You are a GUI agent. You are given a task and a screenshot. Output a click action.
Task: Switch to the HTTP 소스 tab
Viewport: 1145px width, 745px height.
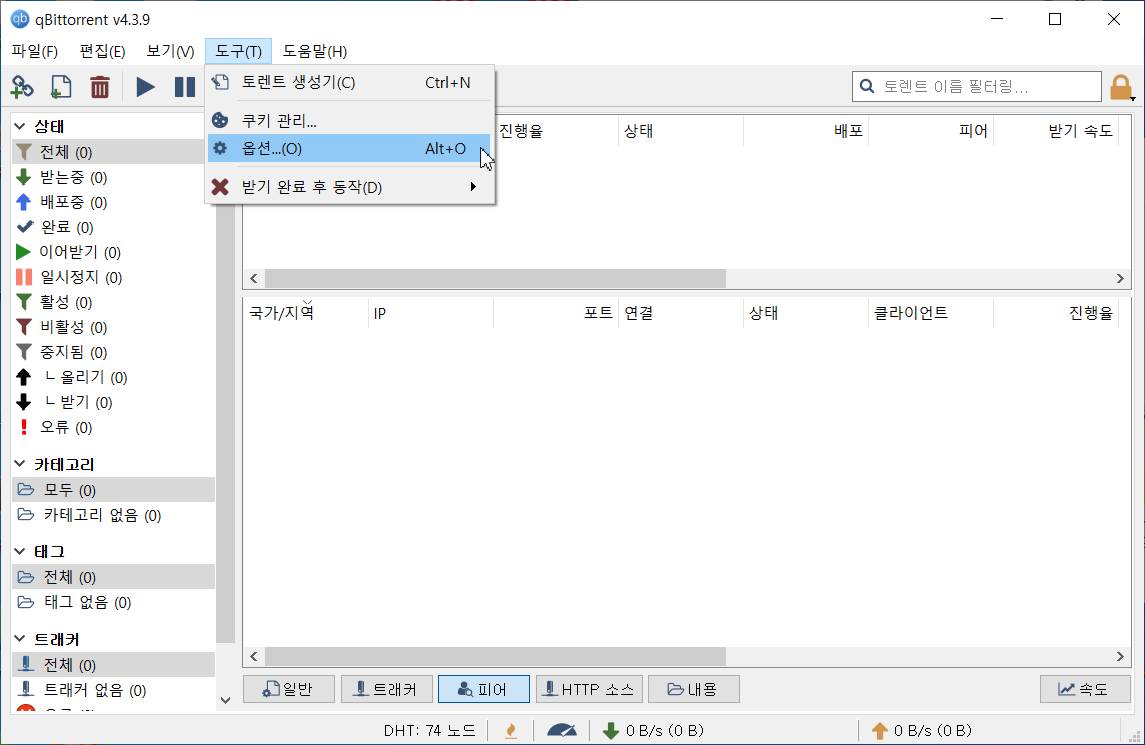click(589, 689)
